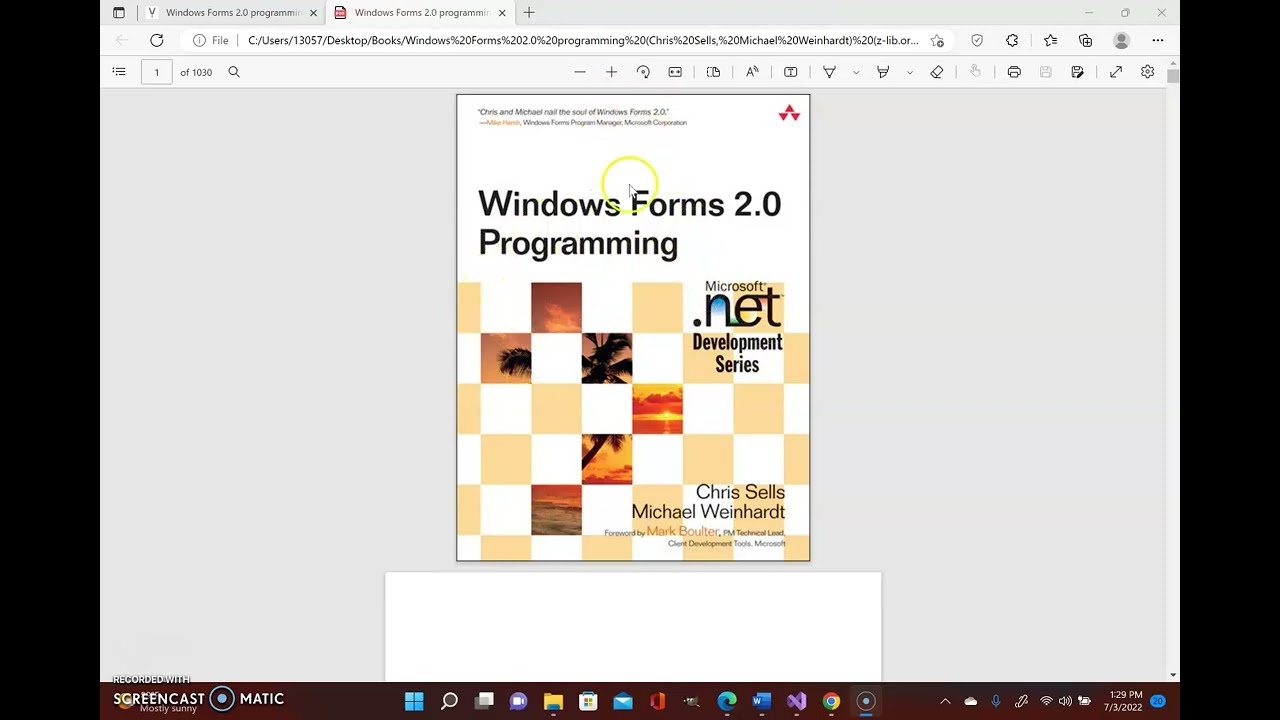1280x720 pixels.
Task: Click the address bar URL
Action: coord(583,40)
